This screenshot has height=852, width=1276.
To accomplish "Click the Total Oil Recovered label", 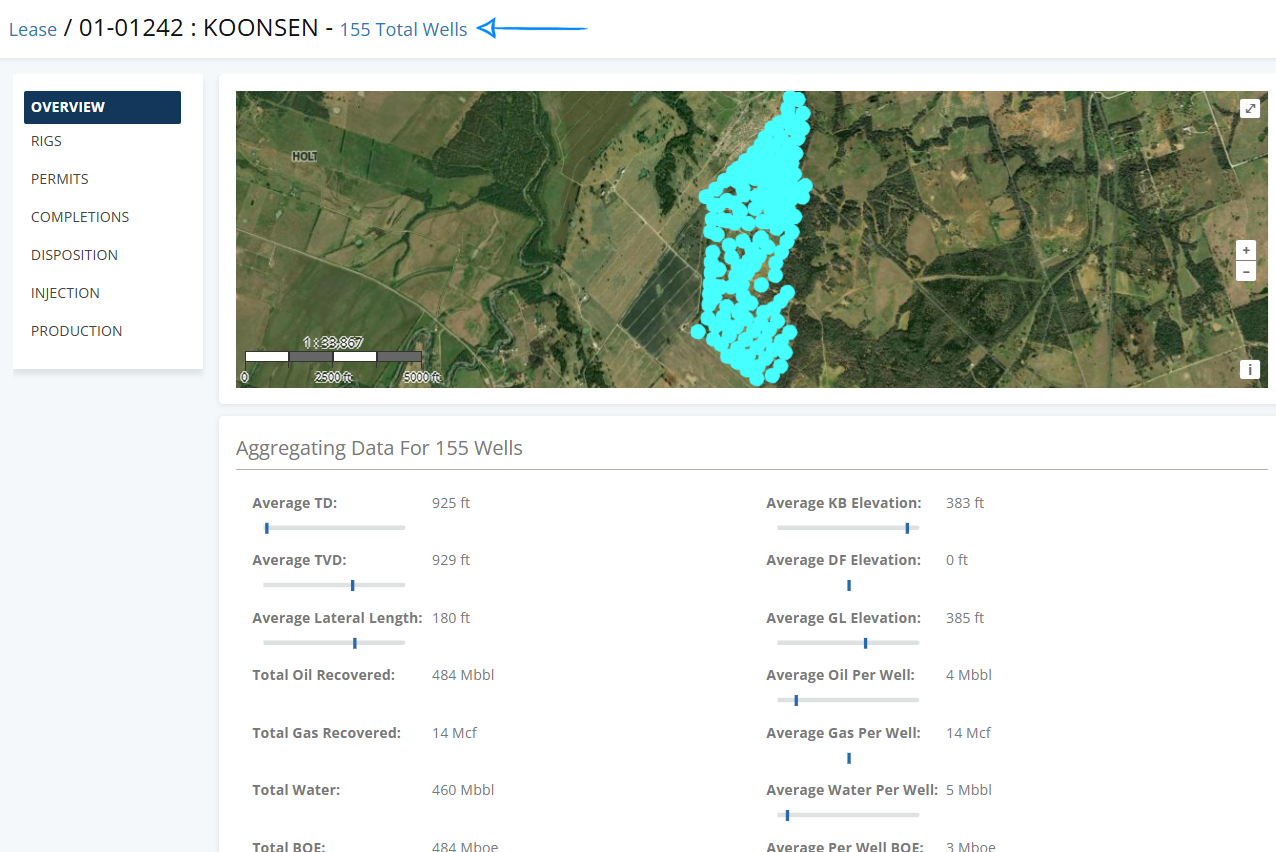I will pyautogui.click(x=324, y=675).
